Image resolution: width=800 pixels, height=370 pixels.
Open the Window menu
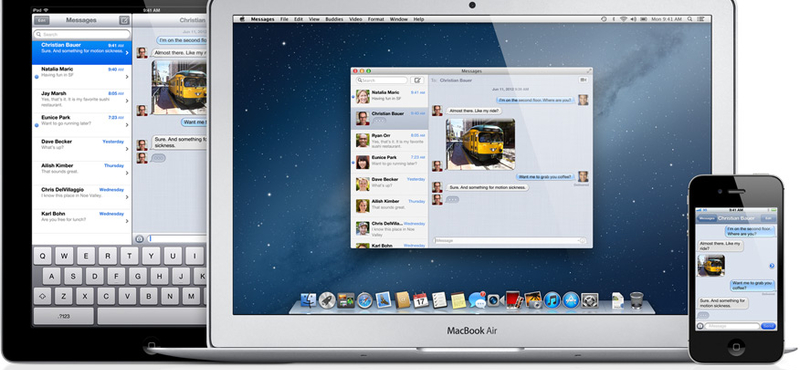[398, 19]
